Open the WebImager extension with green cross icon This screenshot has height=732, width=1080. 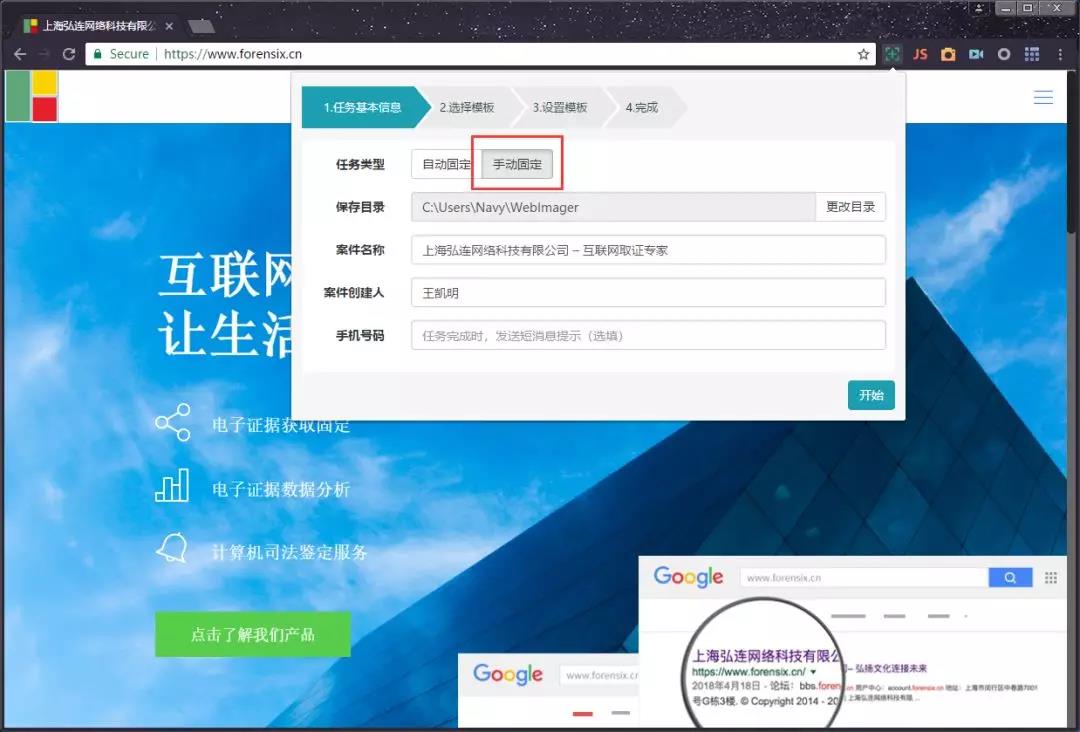pyautogui.click(x=891, y=54)
